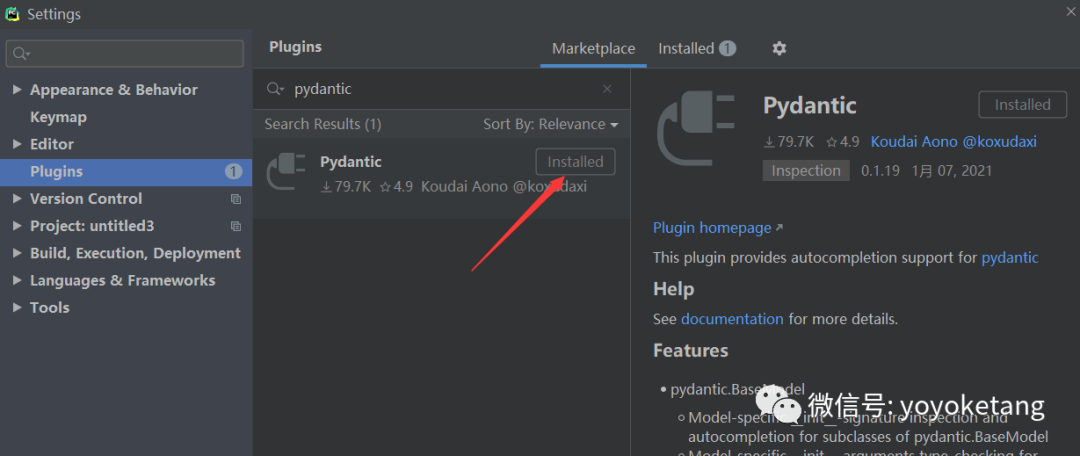The width and height of the screenshot is (1080, 456).
Task: Click the search magnifier icon in plugins
Action: pyautogui.click(x=275, y=89)
